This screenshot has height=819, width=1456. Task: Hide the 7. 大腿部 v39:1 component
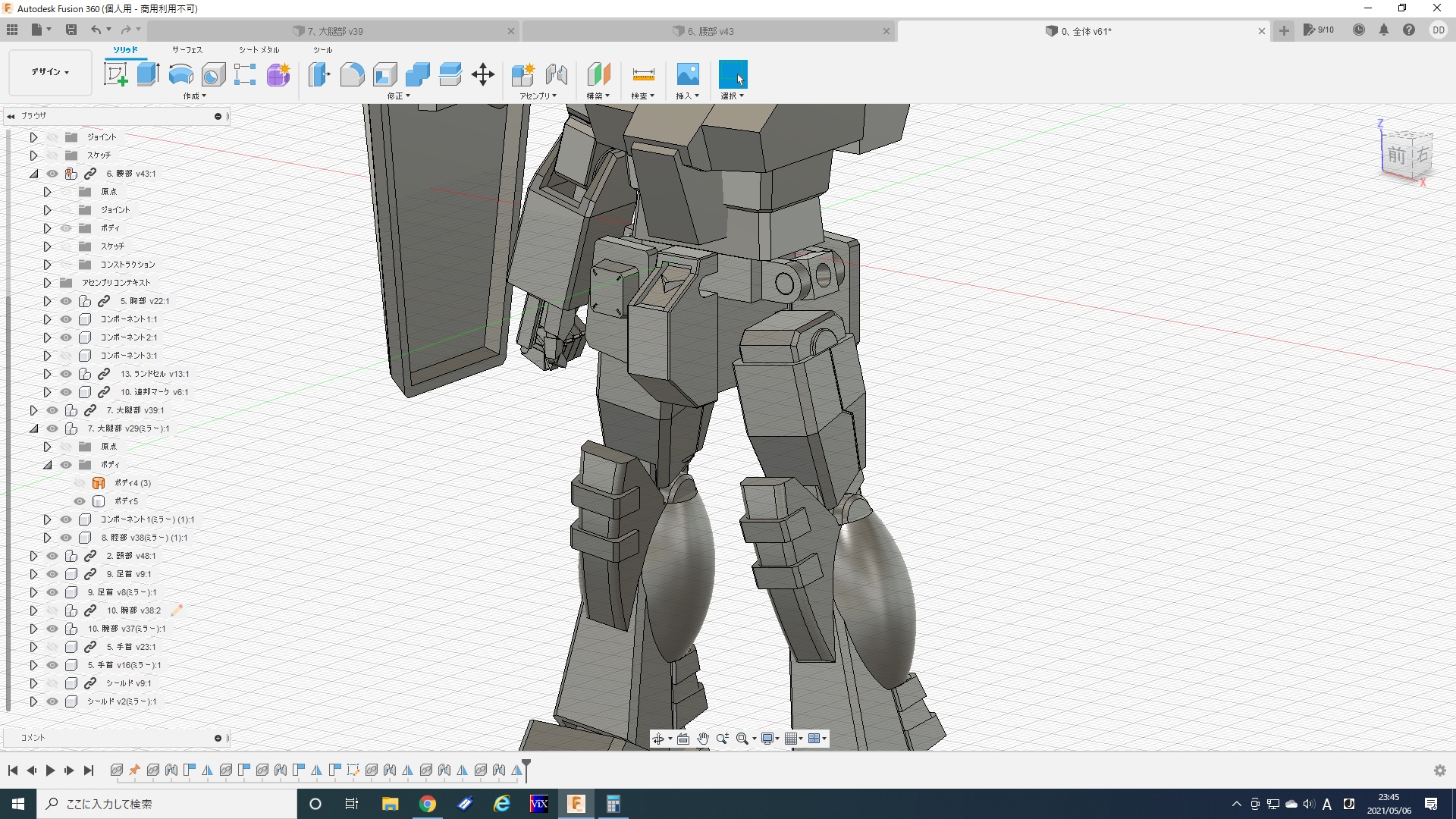tap(52, 410)
